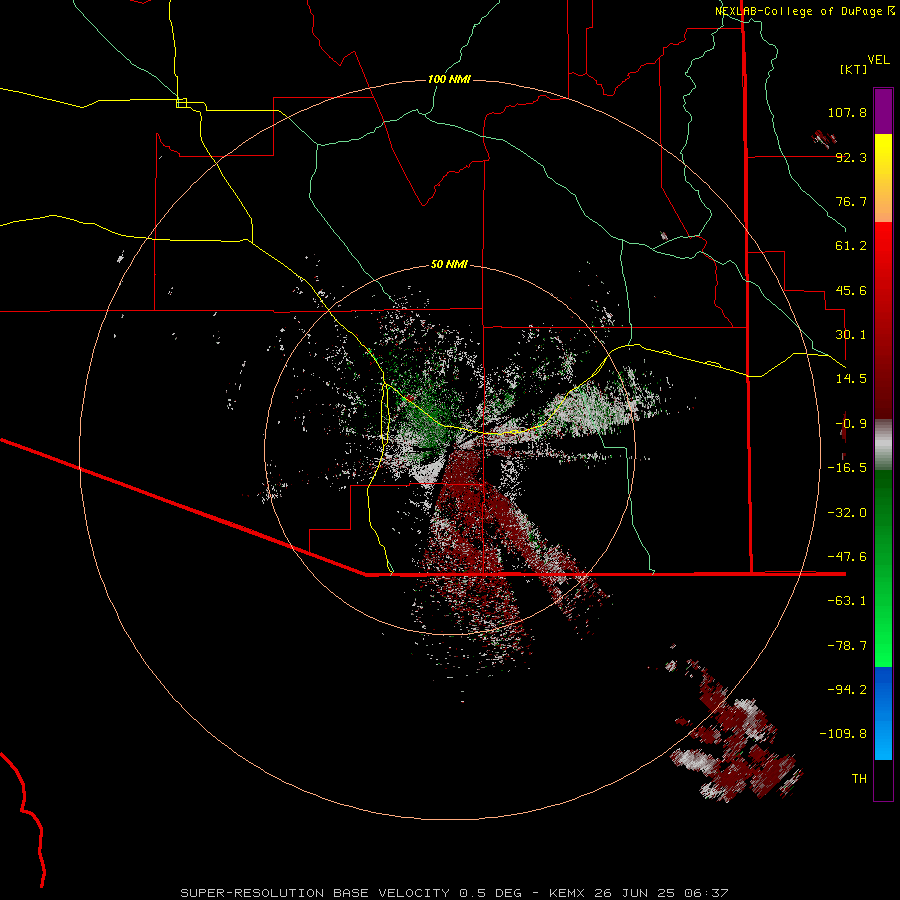The height and width of the screenshot is (900, 900).
Task: Click the -16.5 velocity scale value
Action: click(x=847, y=468)
